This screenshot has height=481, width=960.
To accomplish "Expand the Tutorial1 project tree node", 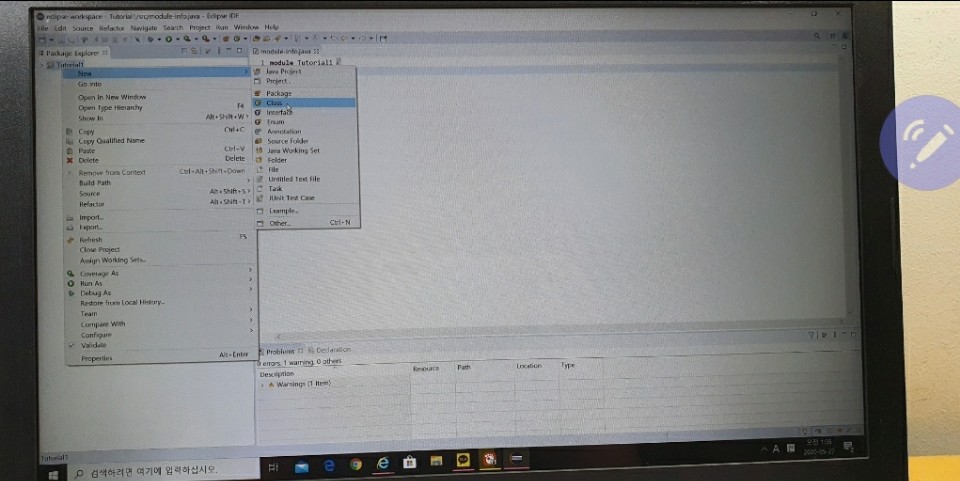I will coord(43,65).
